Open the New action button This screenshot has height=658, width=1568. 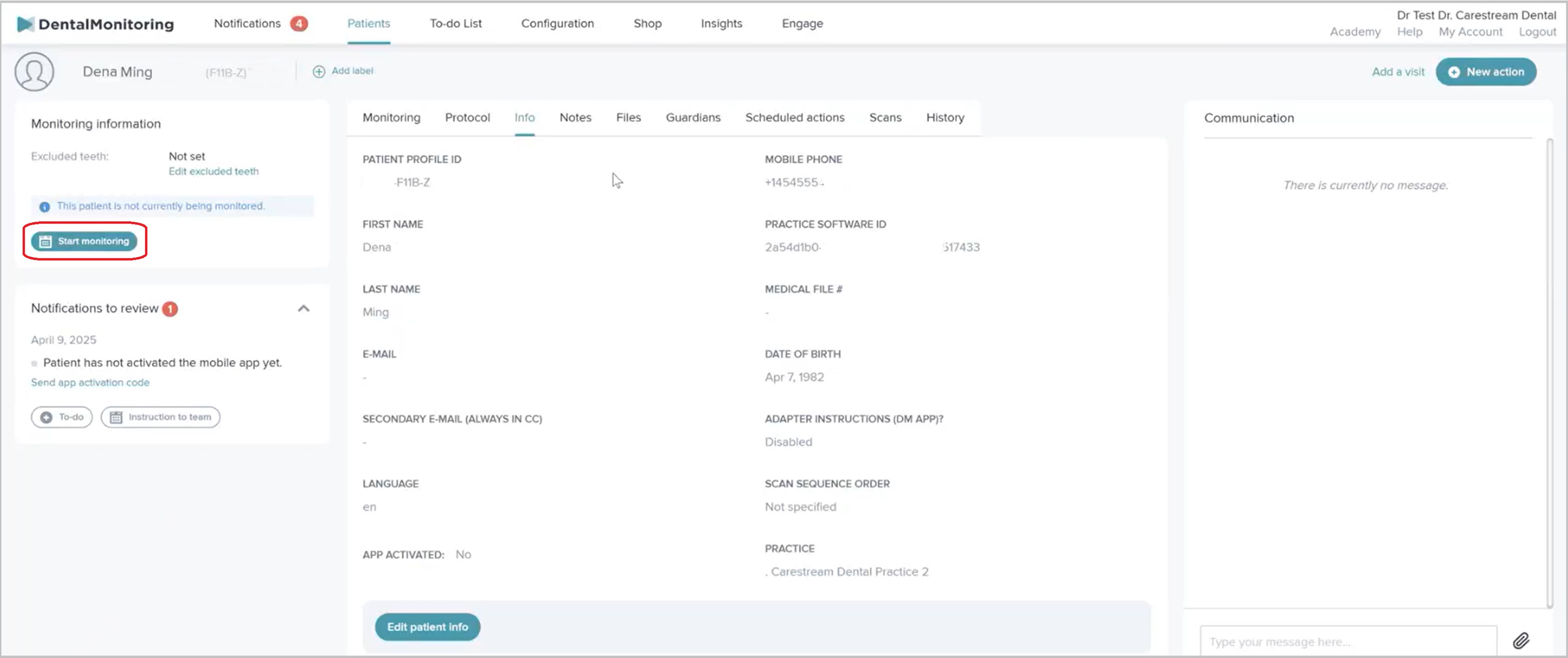[1485, 72]
